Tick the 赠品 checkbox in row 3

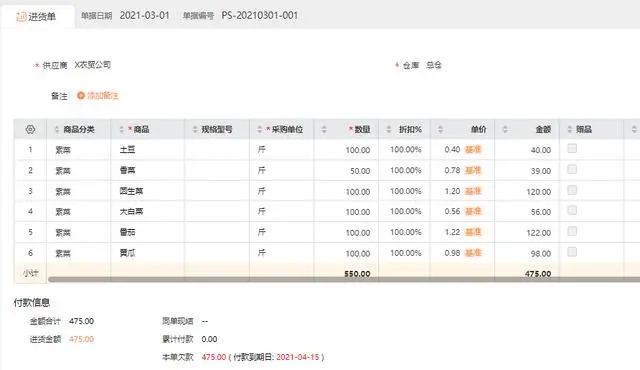572,190
